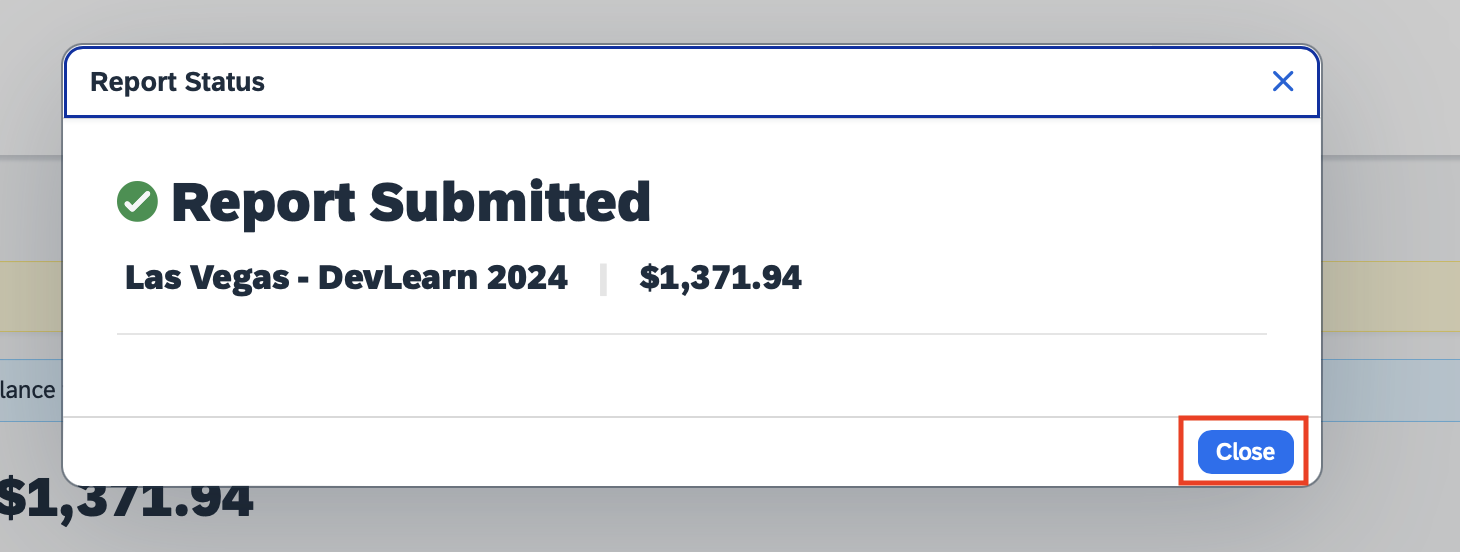Click the dimmed gray backdrop above the dialog
The image size is (1460, 552).
730,20
